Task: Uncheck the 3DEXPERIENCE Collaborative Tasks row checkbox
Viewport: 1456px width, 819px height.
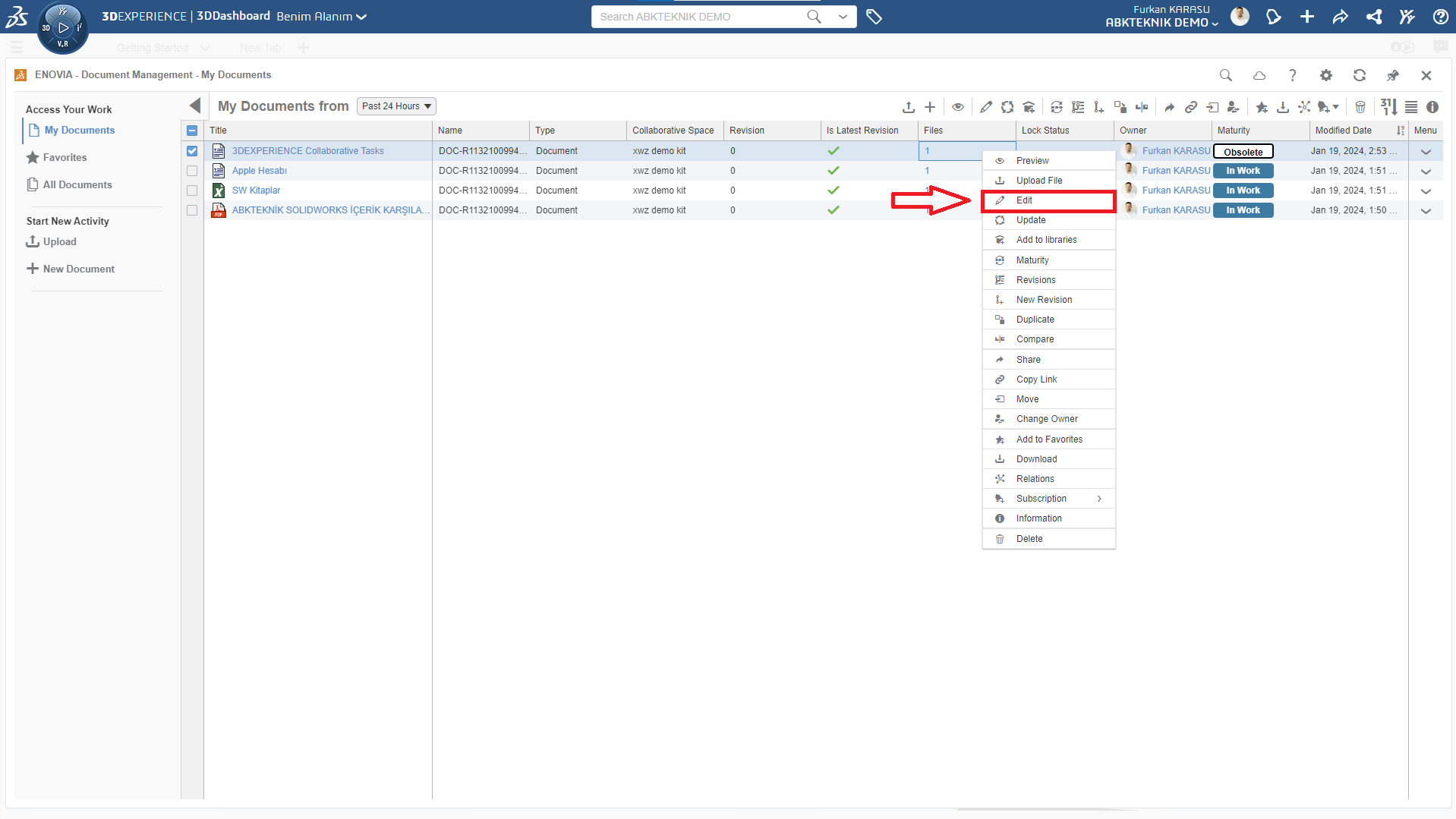Action: 192,151
